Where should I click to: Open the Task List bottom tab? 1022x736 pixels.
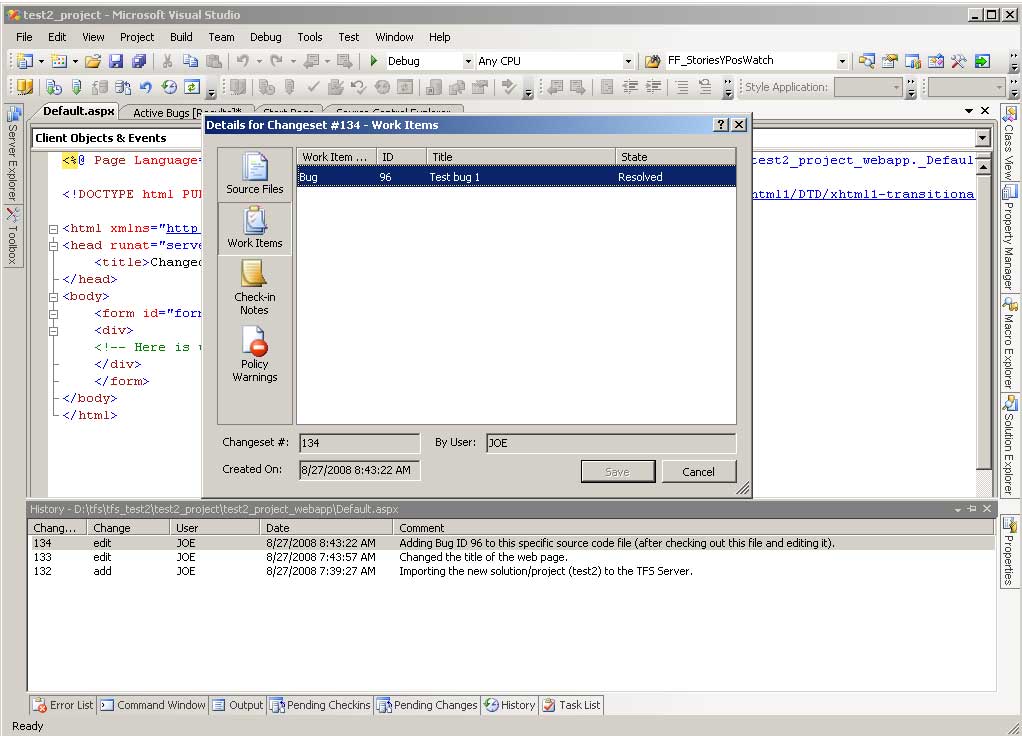[x=571, y=705]
